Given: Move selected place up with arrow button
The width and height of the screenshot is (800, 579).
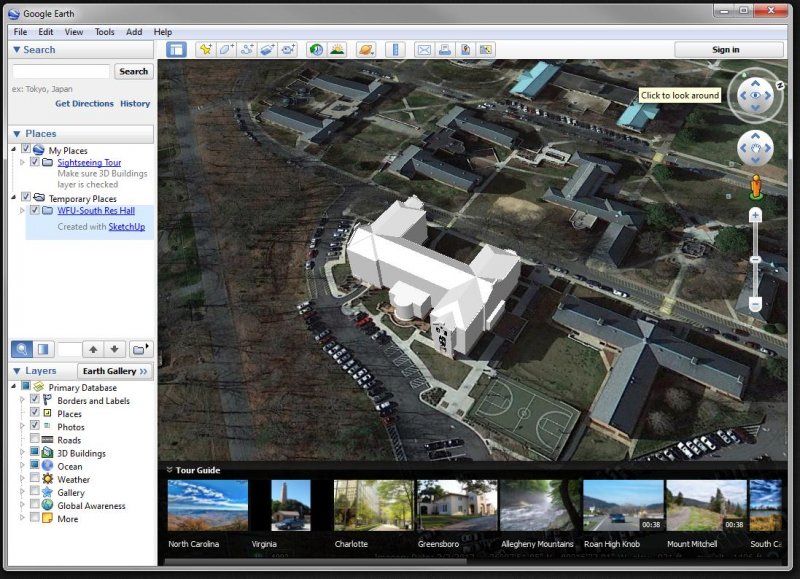Looking at the screenshot, I should pos(93,349).
